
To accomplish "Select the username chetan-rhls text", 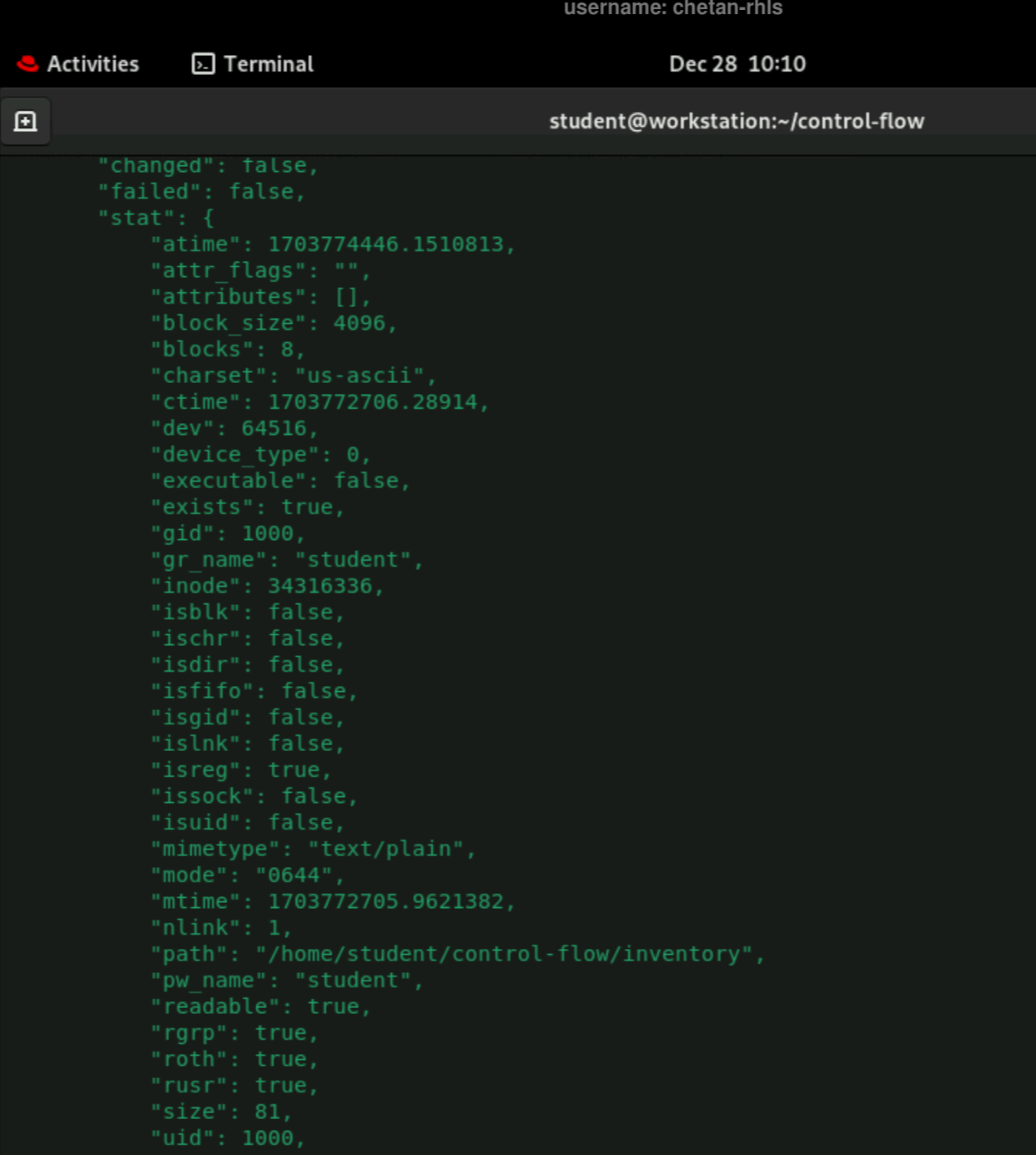I will point(674,9).
